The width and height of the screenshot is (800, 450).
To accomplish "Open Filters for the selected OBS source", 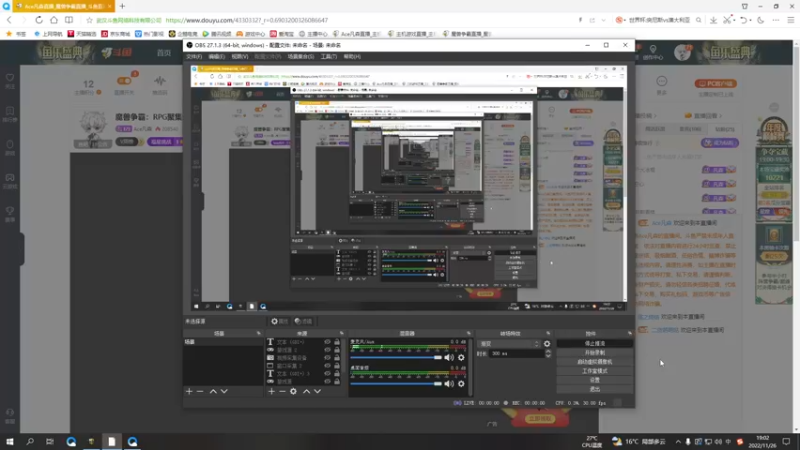I will click(x=304, y=321).
